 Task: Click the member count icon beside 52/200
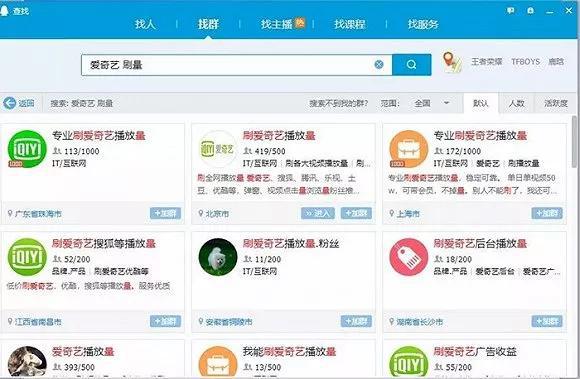57,259
